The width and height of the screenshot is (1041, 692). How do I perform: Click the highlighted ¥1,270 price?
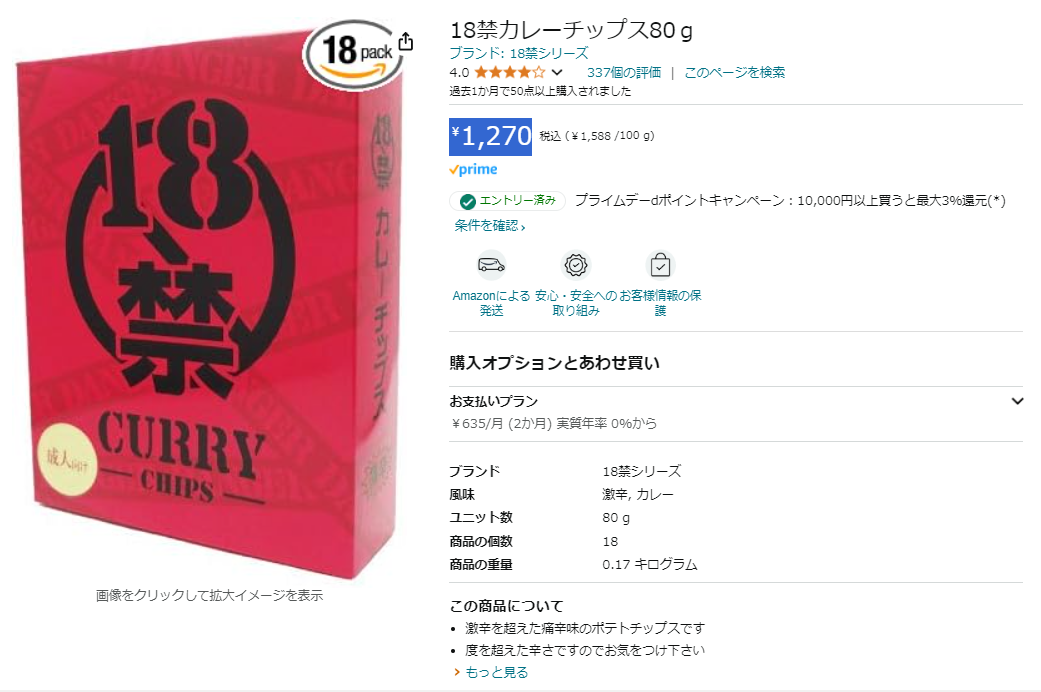pos(491,137)
